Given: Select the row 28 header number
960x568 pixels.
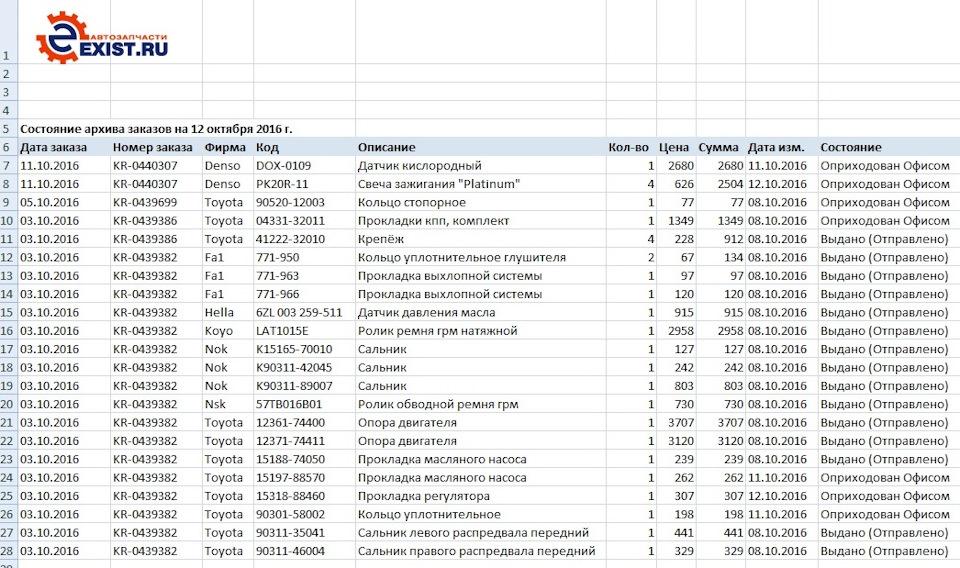Looking at the screenshot, I should (7, 551).
